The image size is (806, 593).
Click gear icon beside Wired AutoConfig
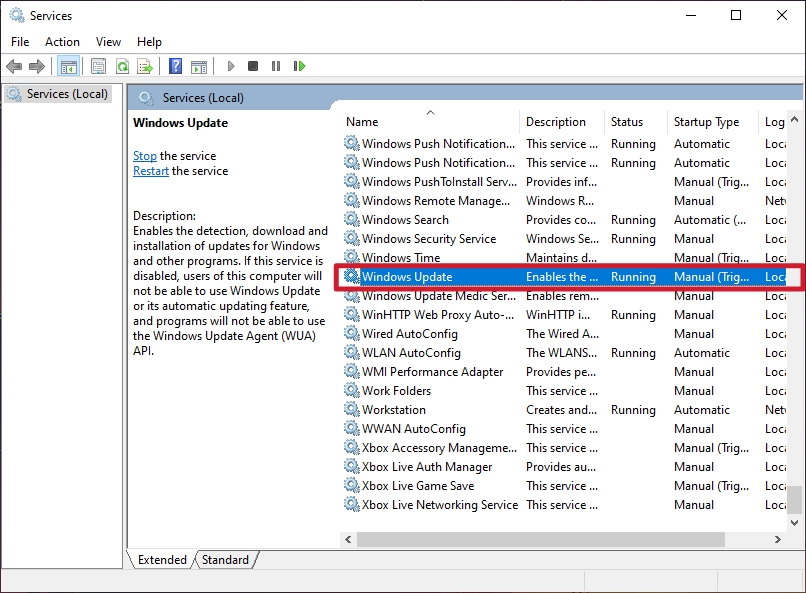coord(351,333)
